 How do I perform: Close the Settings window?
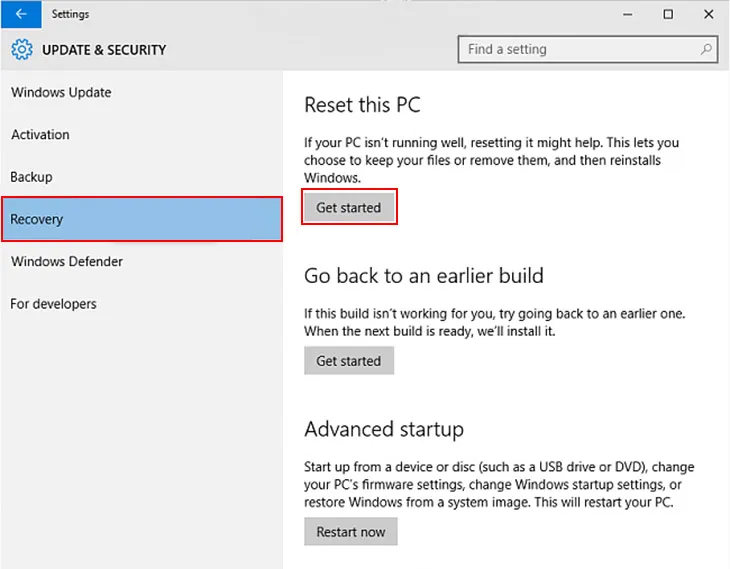tap(708, 14)
